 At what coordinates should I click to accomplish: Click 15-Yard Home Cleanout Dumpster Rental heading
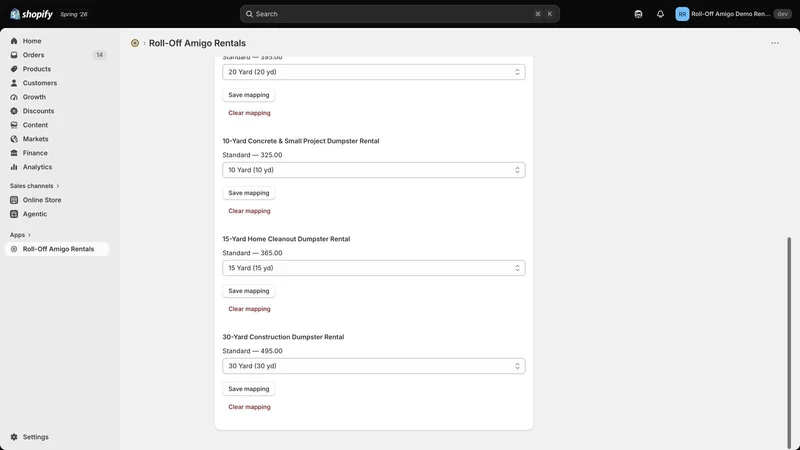click(286, 239)
